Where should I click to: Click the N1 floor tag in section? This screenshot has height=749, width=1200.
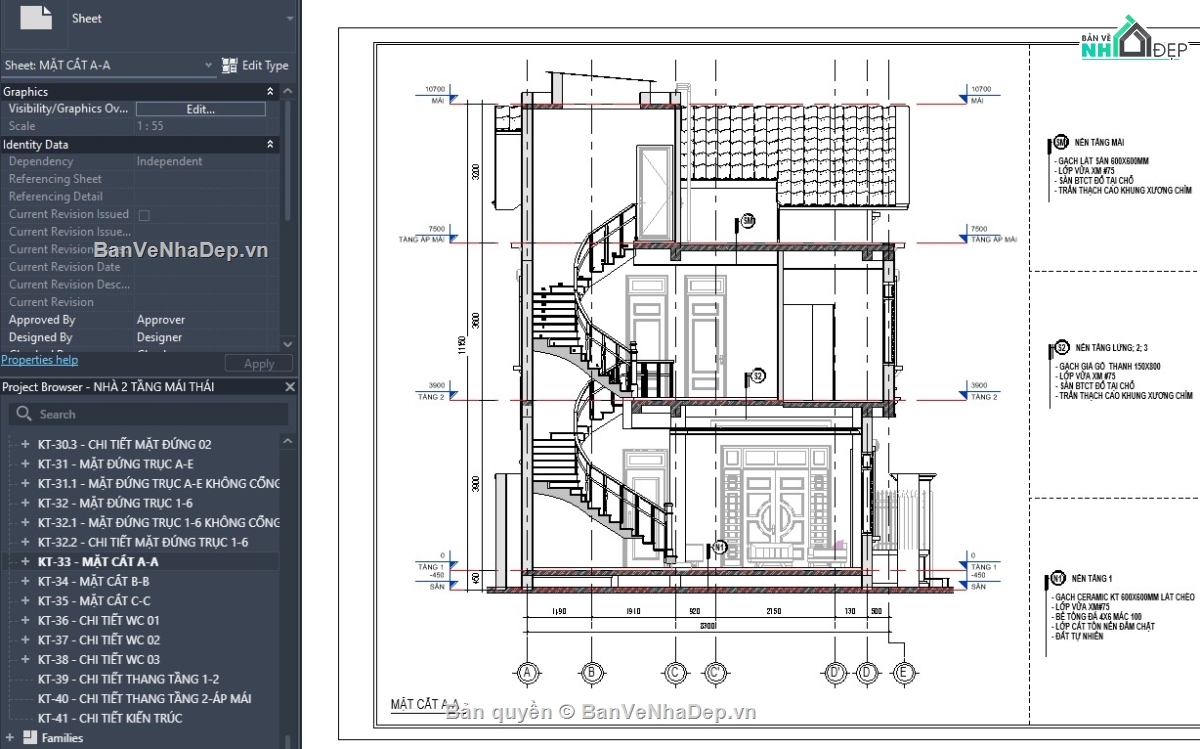click(719, 548)
